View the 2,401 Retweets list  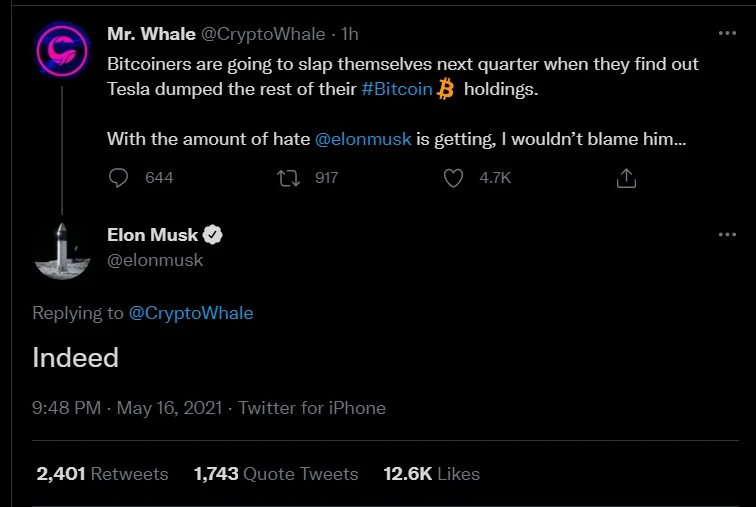pos(102,473)
